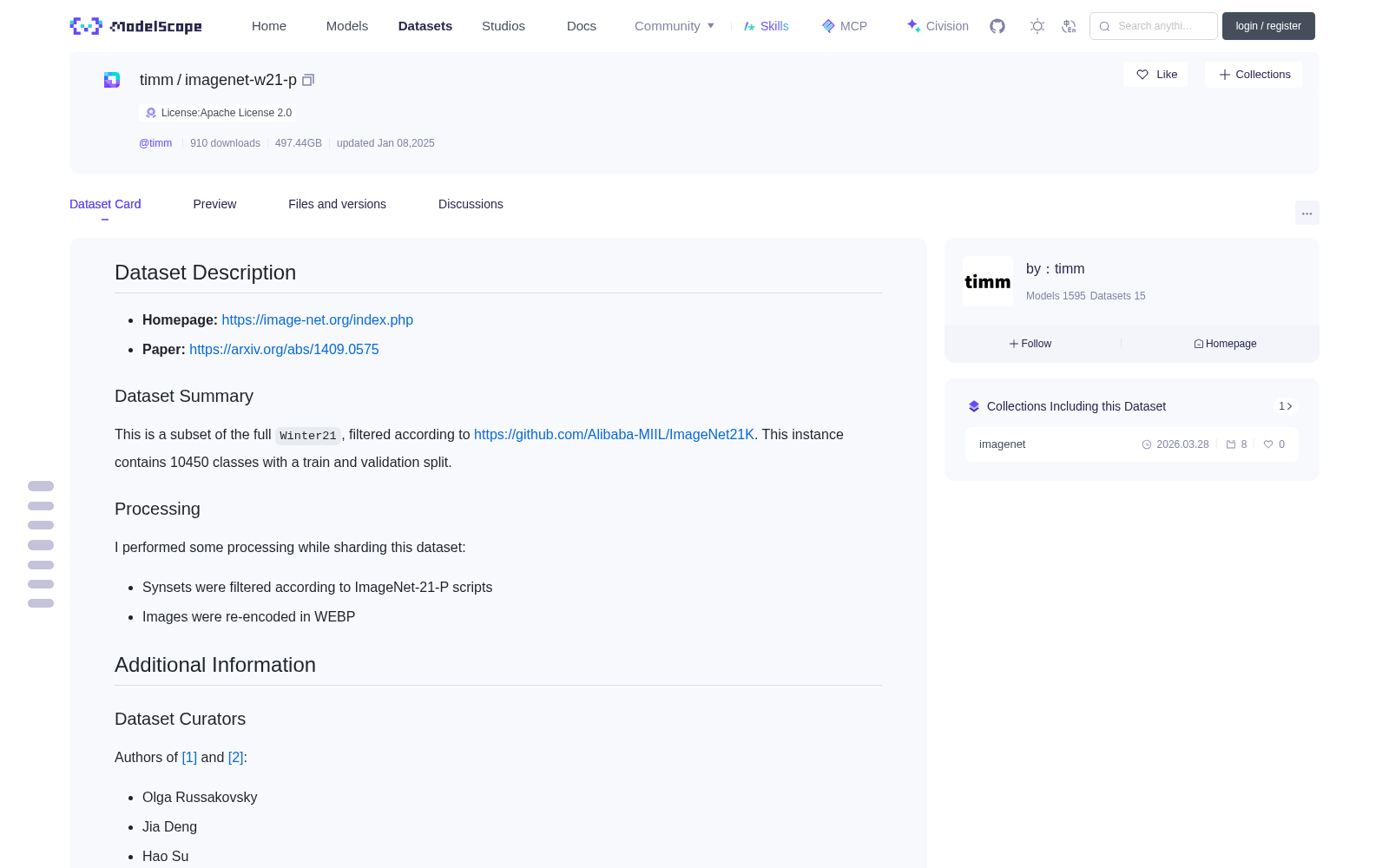Open the Models section
Image resolution: width=1389 pixels, height=868 pixels.
coord(347,26)
